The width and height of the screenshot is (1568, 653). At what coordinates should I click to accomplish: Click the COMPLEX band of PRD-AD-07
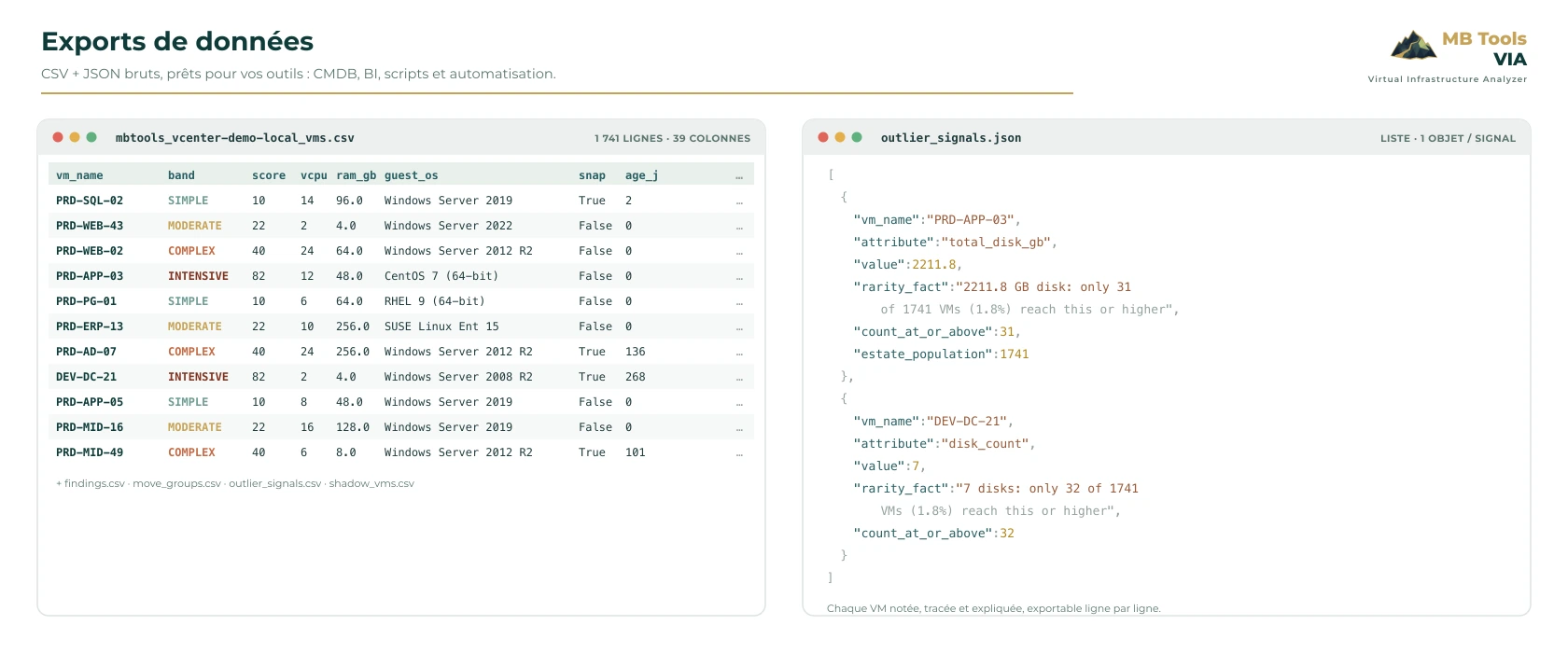tap(191, 352)
